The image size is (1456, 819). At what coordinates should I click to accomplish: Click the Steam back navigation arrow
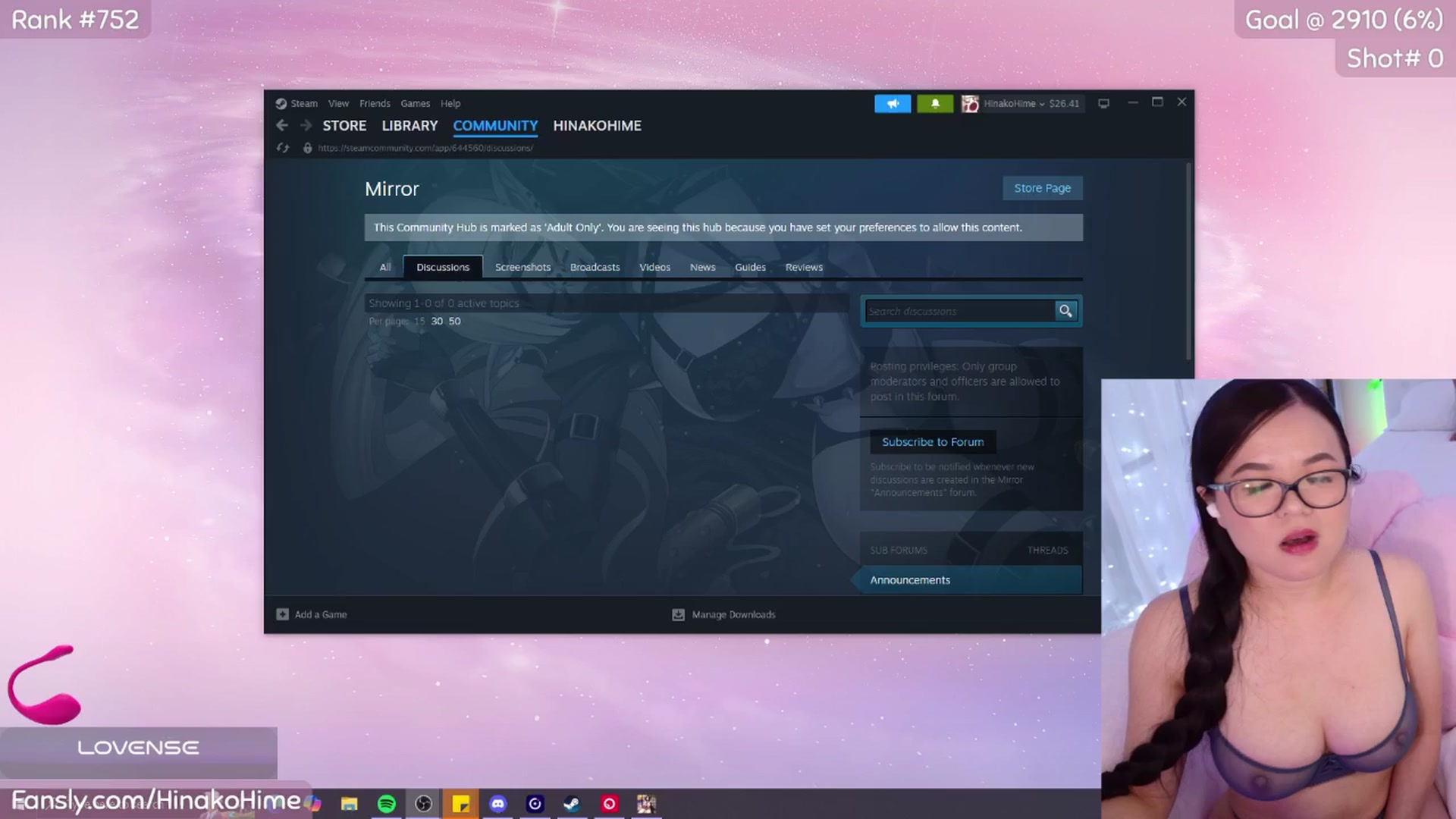click(282, 126)
